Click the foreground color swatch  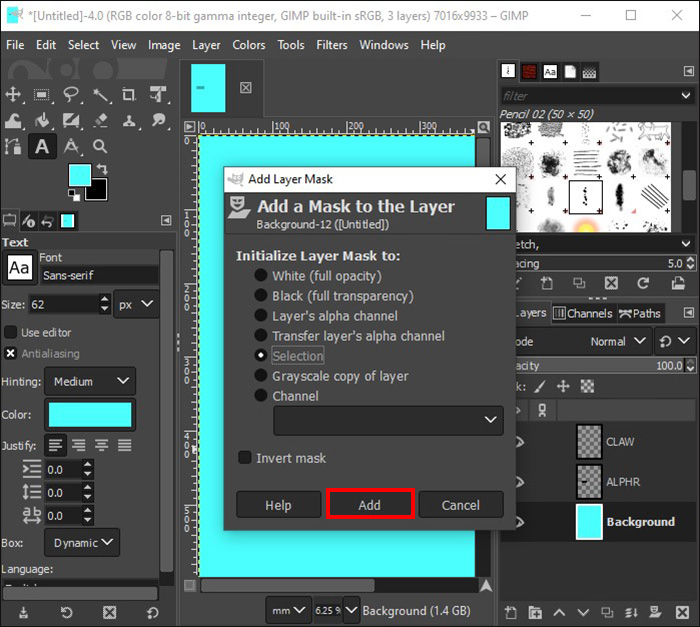pos(79,175)
